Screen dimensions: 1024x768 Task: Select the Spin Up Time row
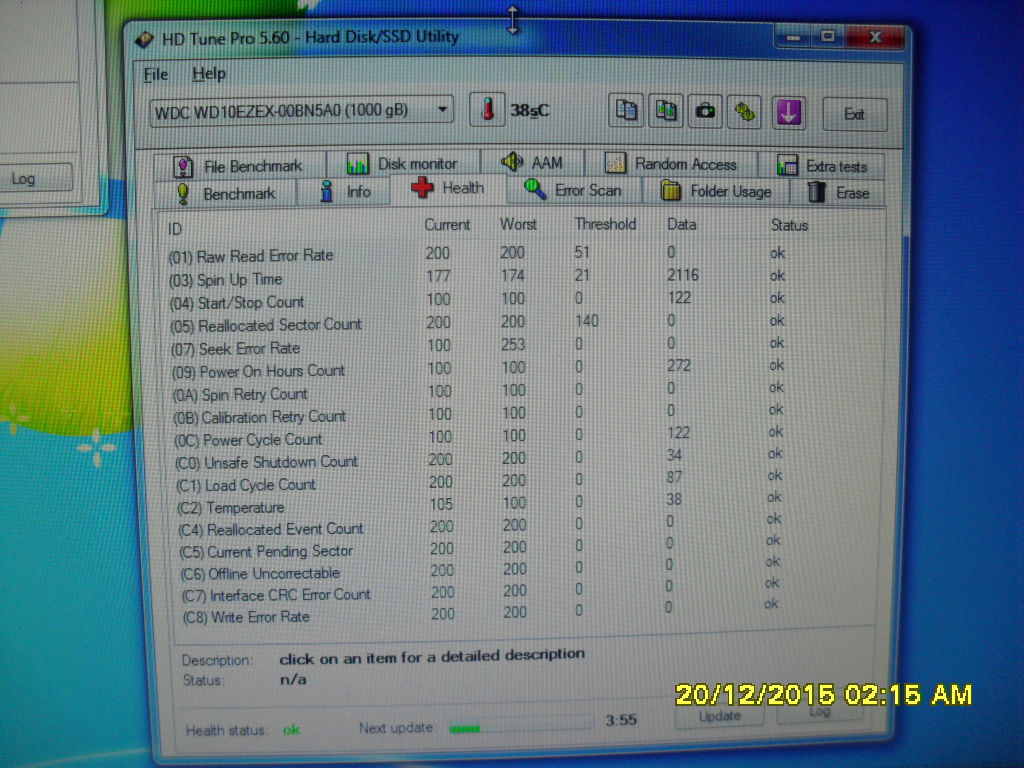click(x=477, y=278)
